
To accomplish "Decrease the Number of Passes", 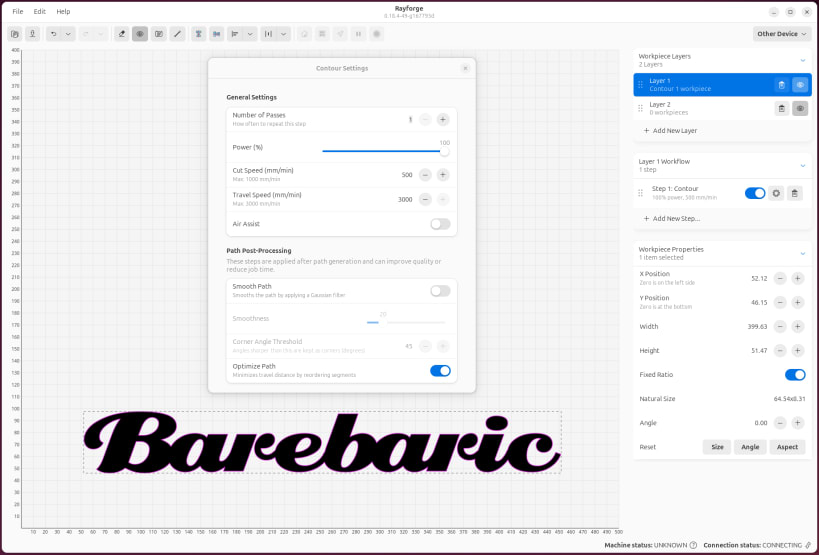I will coord(425,120).
